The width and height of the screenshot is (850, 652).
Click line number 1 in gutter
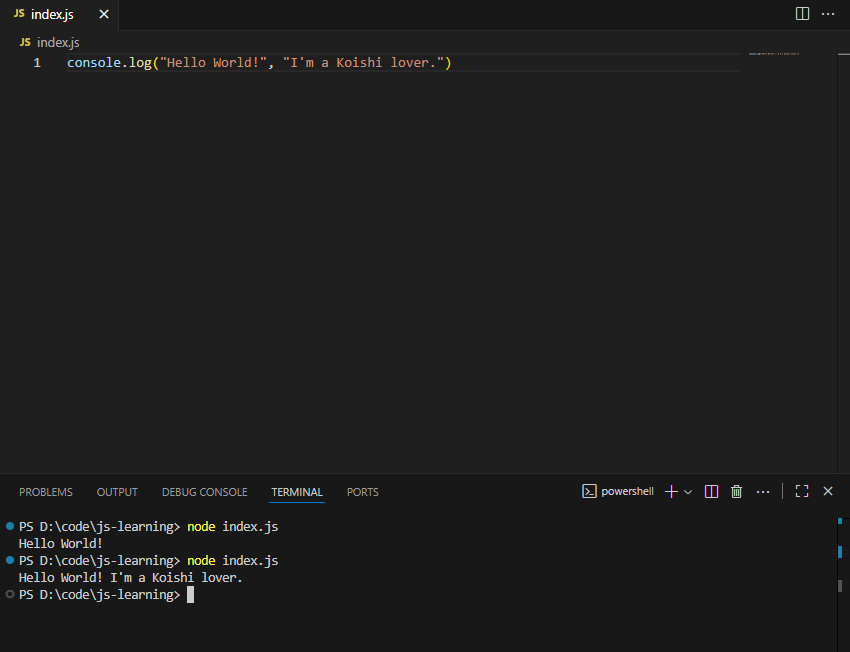click(x=37, y=63)
